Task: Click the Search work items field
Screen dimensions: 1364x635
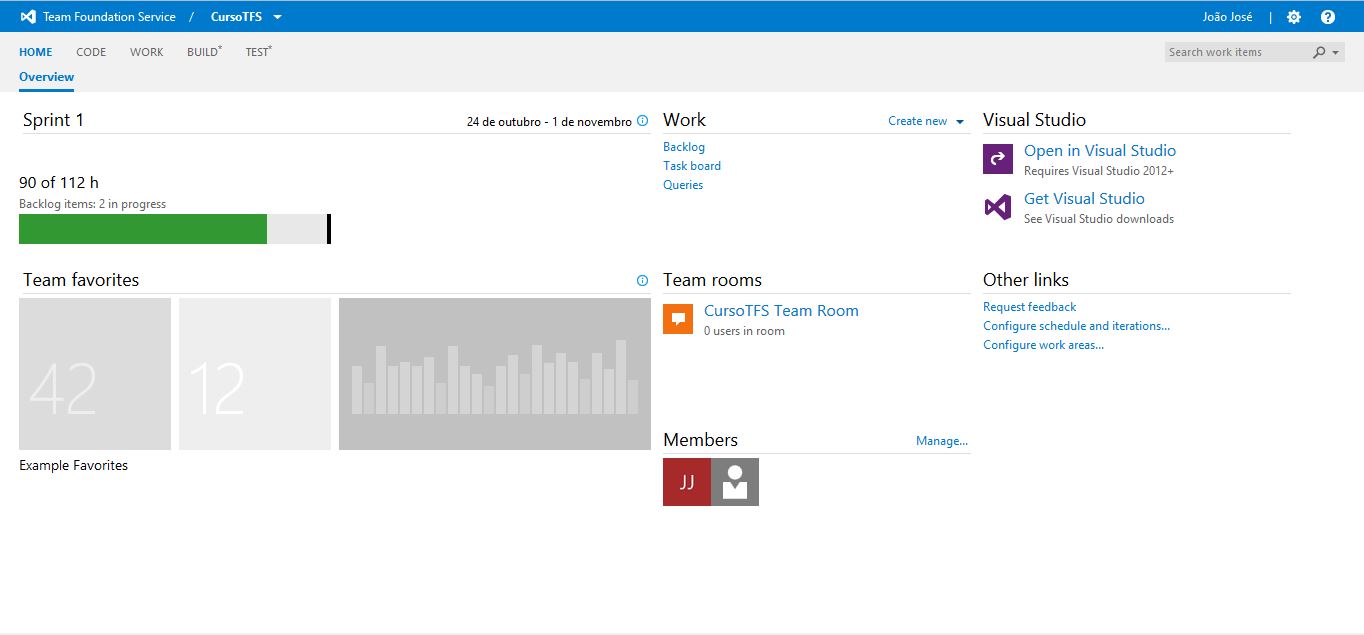Action: tap(1238, 52)
